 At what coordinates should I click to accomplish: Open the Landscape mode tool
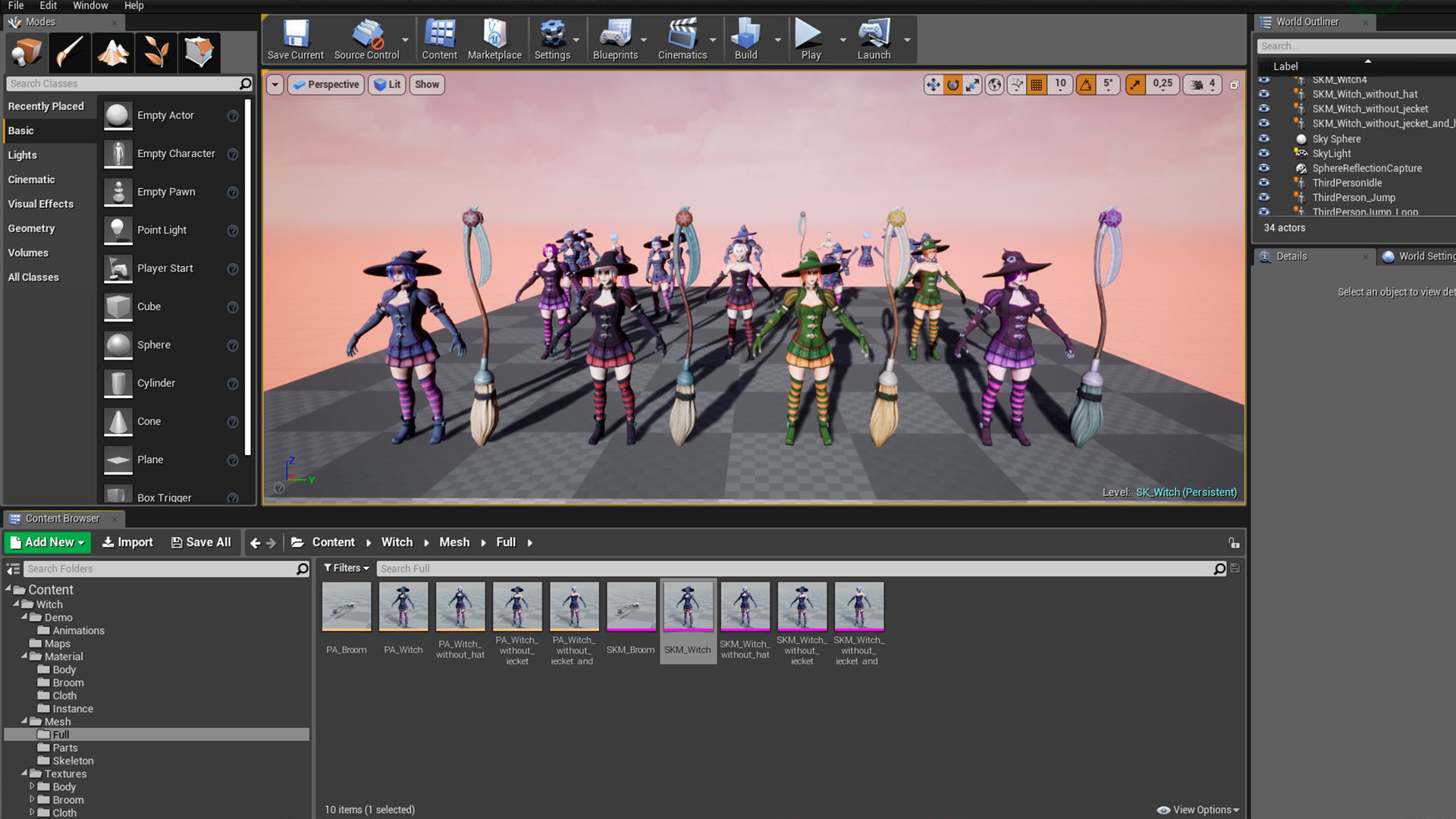click(113, 52)
